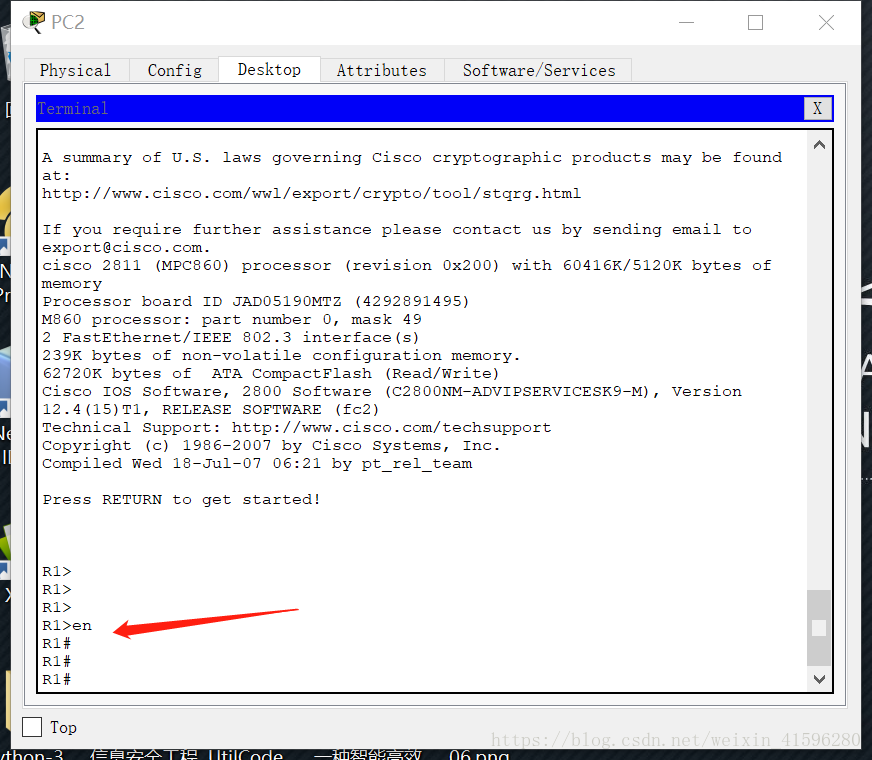This screenshot has width=872, height=760.
Task: Click the techsupport URL line
Action: click(296, 428)
